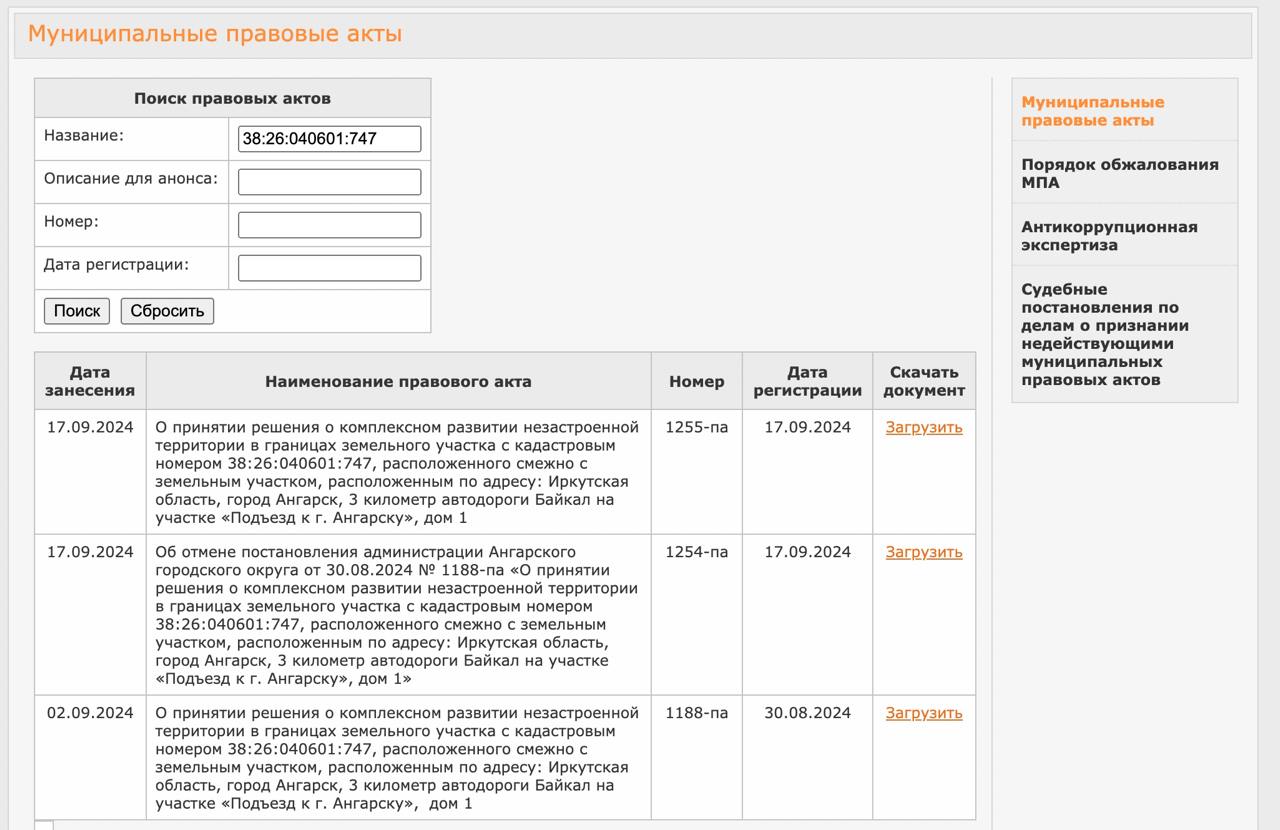Open Муниципальные правовые акты in right sidebar
Screen dimensions: 1280x830
coord(1092,111)
